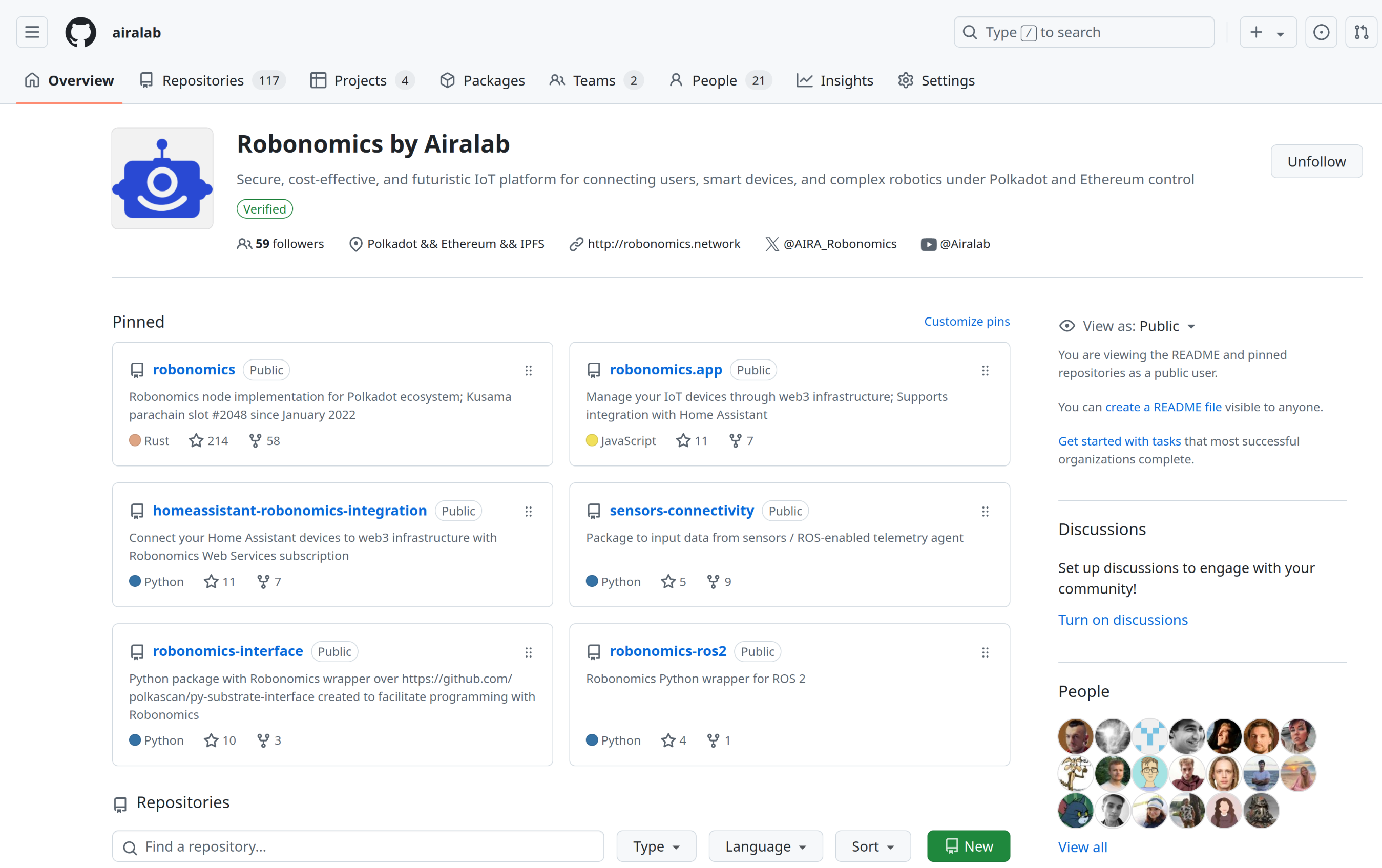
Task: Click the Unfollow button
Action: click(1316, 161)
